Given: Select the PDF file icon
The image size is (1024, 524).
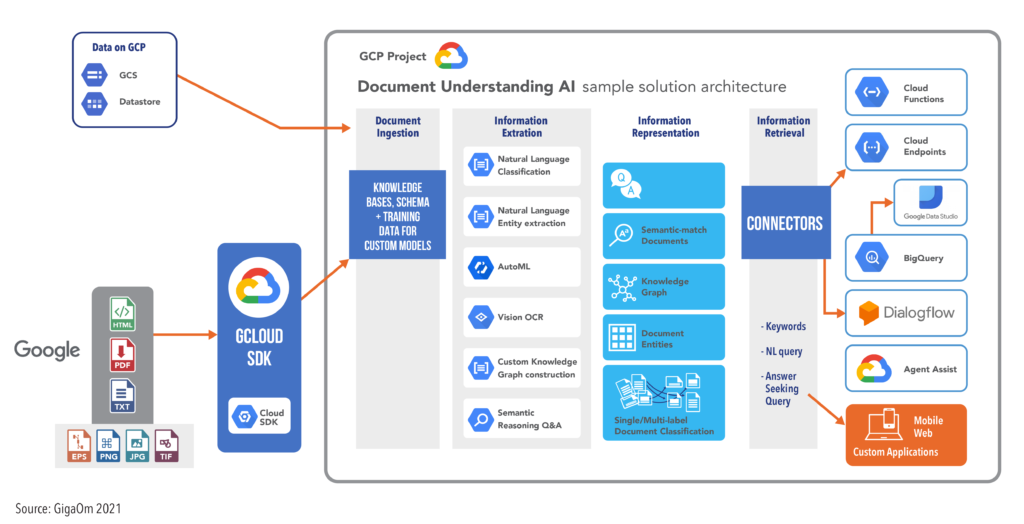Looking at the screenshot, I should click(122, 355).
